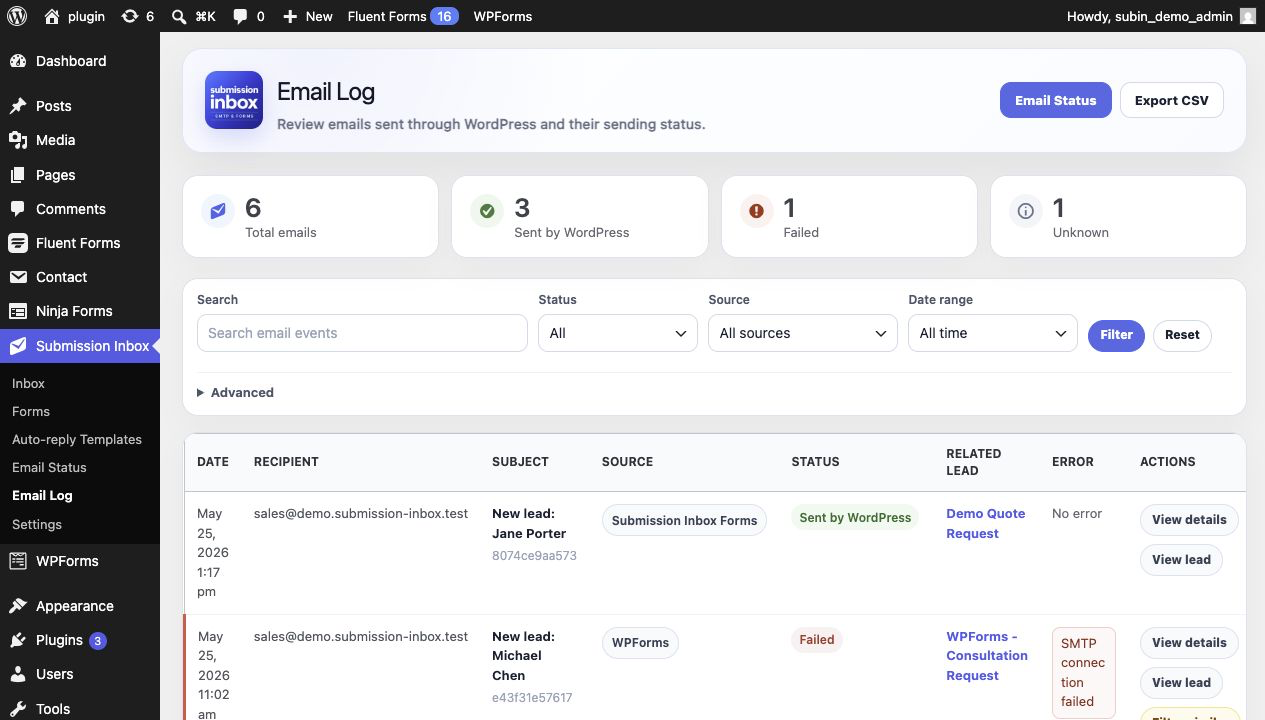Open the Status dropdown set to All
This screenshot has width=1265, height=720.
point(618,333)
